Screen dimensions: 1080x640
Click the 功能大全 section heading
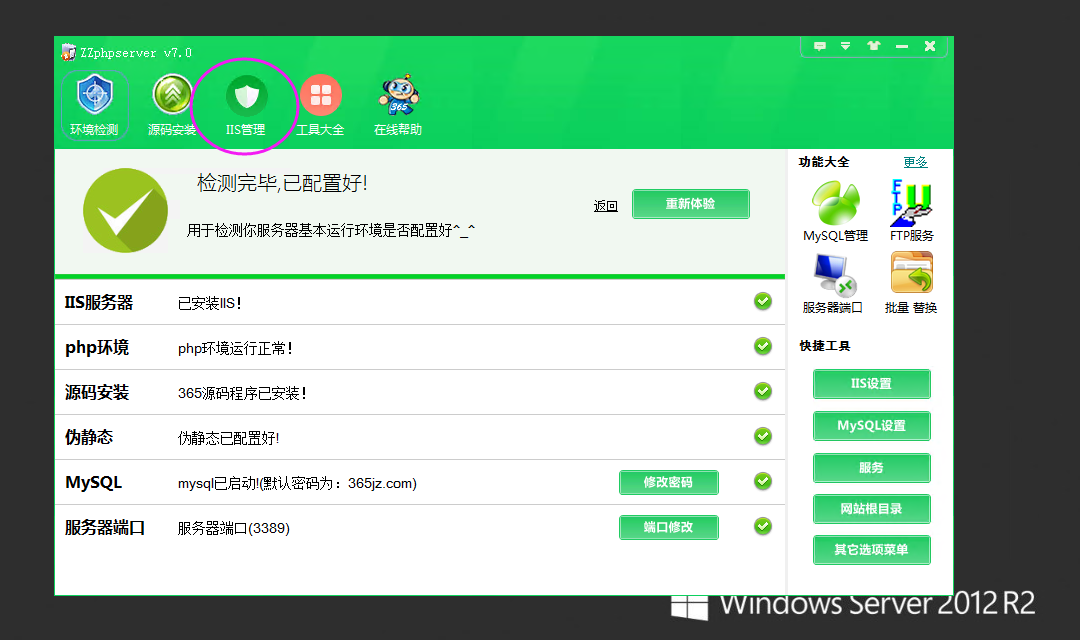pos(824,162)
